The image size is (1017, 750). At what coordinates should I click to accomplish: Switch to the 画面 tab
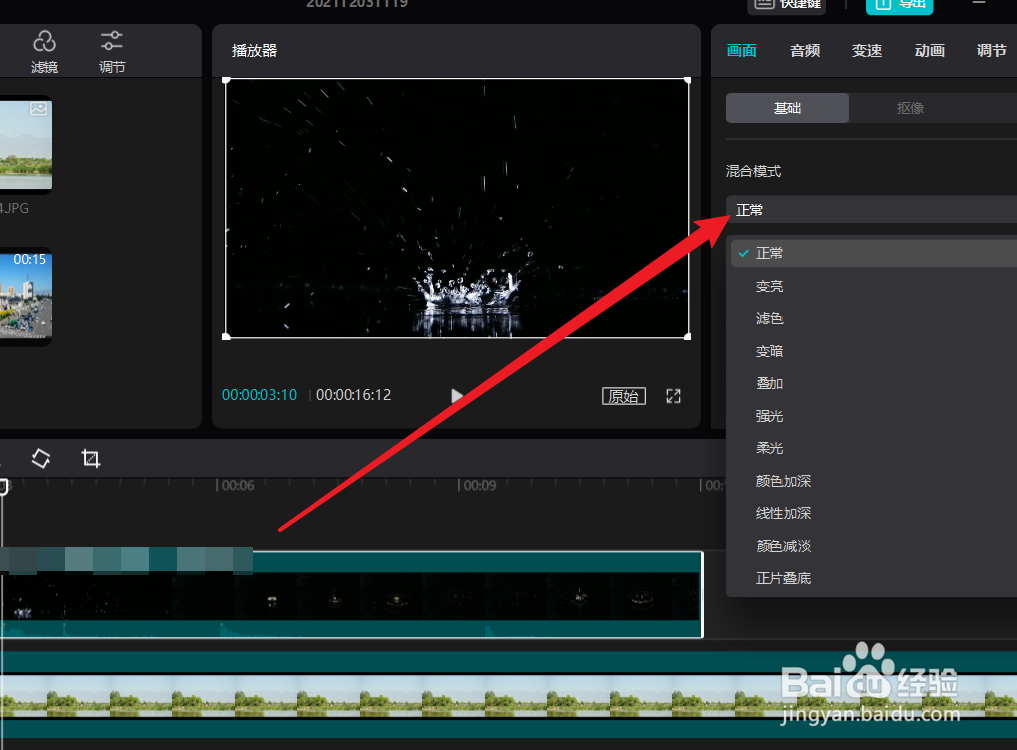[741, 51]
